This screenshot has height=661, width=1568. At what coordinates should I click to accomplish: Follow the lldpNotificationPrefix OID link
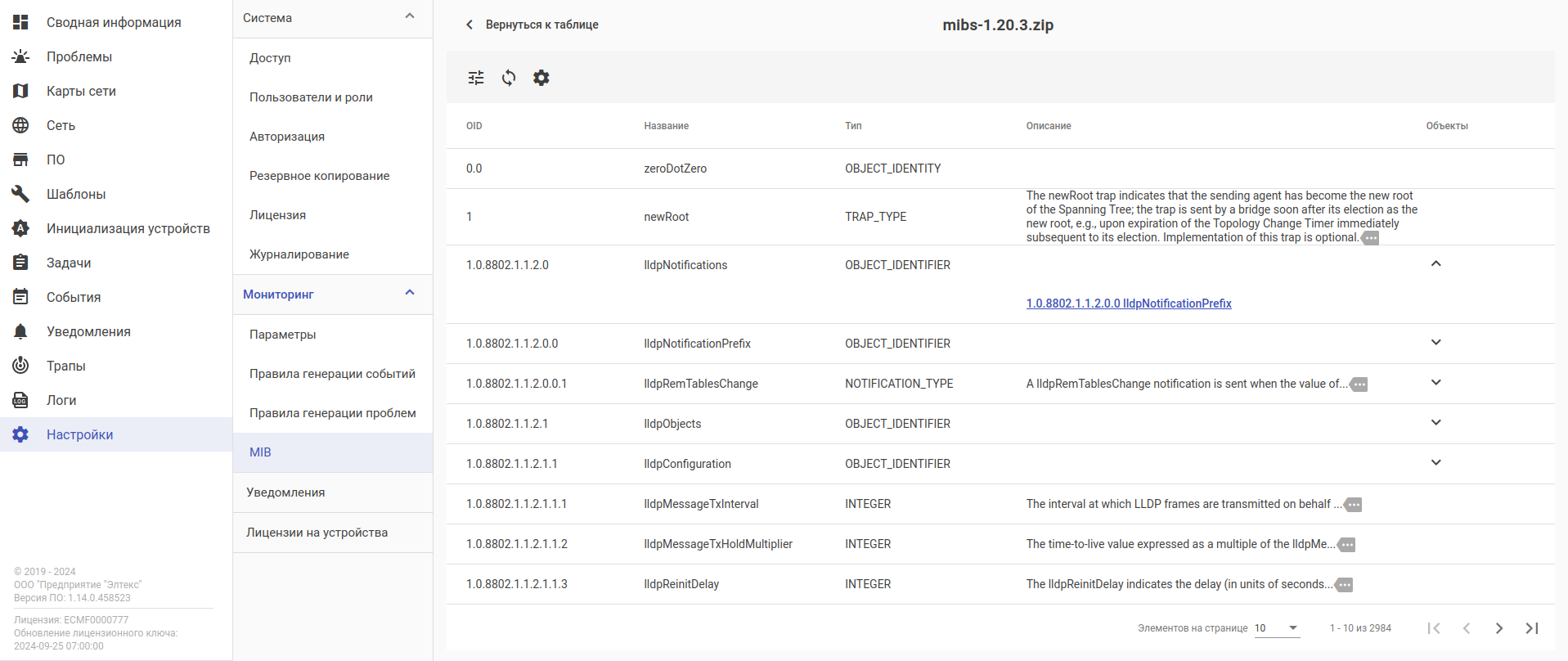(1128, 304)
